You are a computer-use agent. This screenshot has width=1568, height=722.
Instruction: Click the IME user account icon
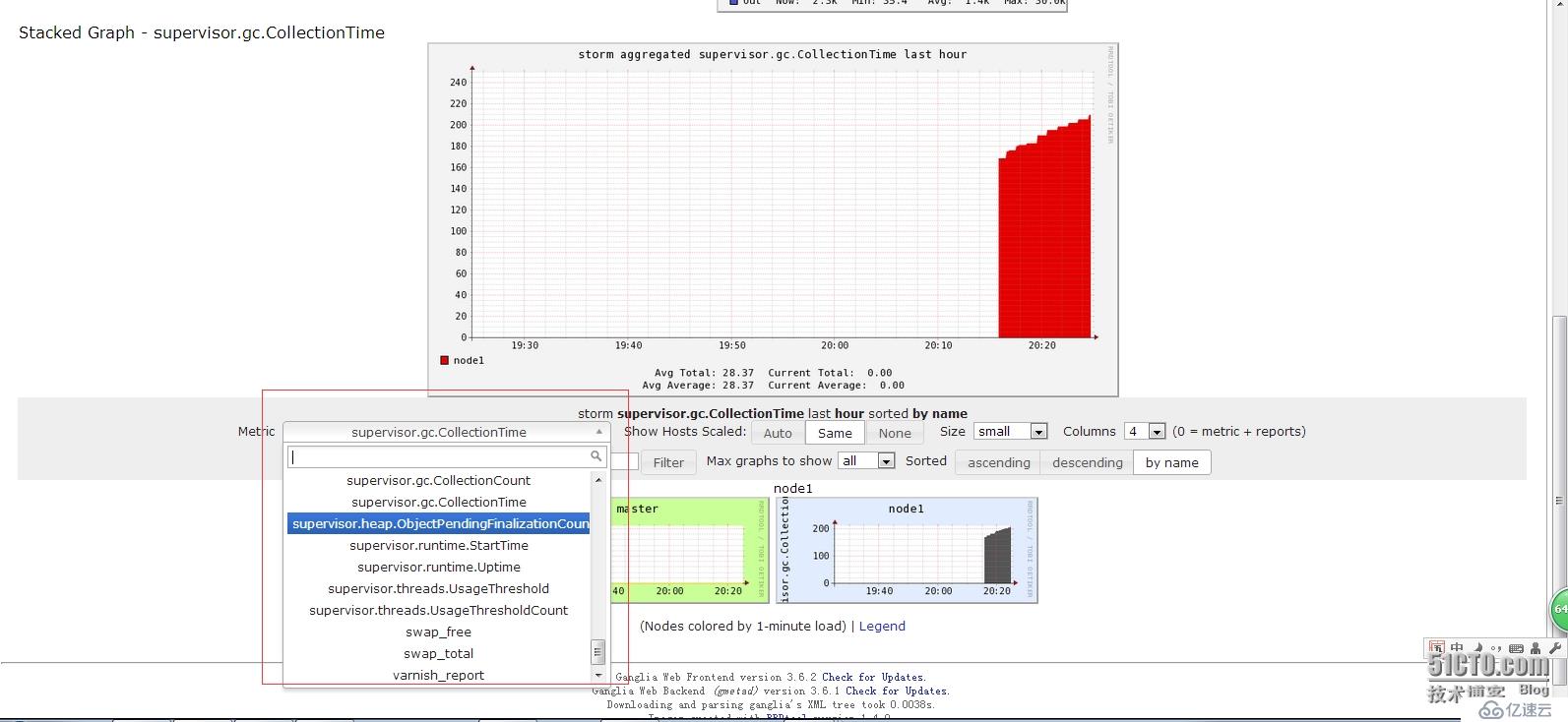pos(1536,648)
